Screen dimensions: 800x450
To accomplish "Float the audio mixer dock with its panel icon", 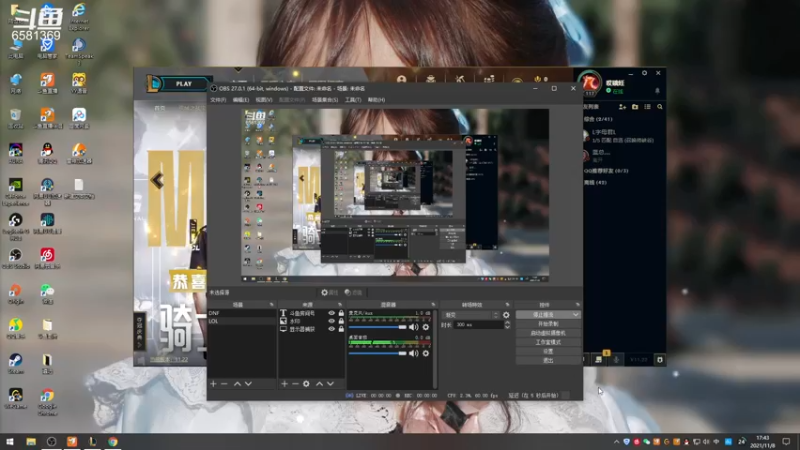I will (x=433, y=305).
